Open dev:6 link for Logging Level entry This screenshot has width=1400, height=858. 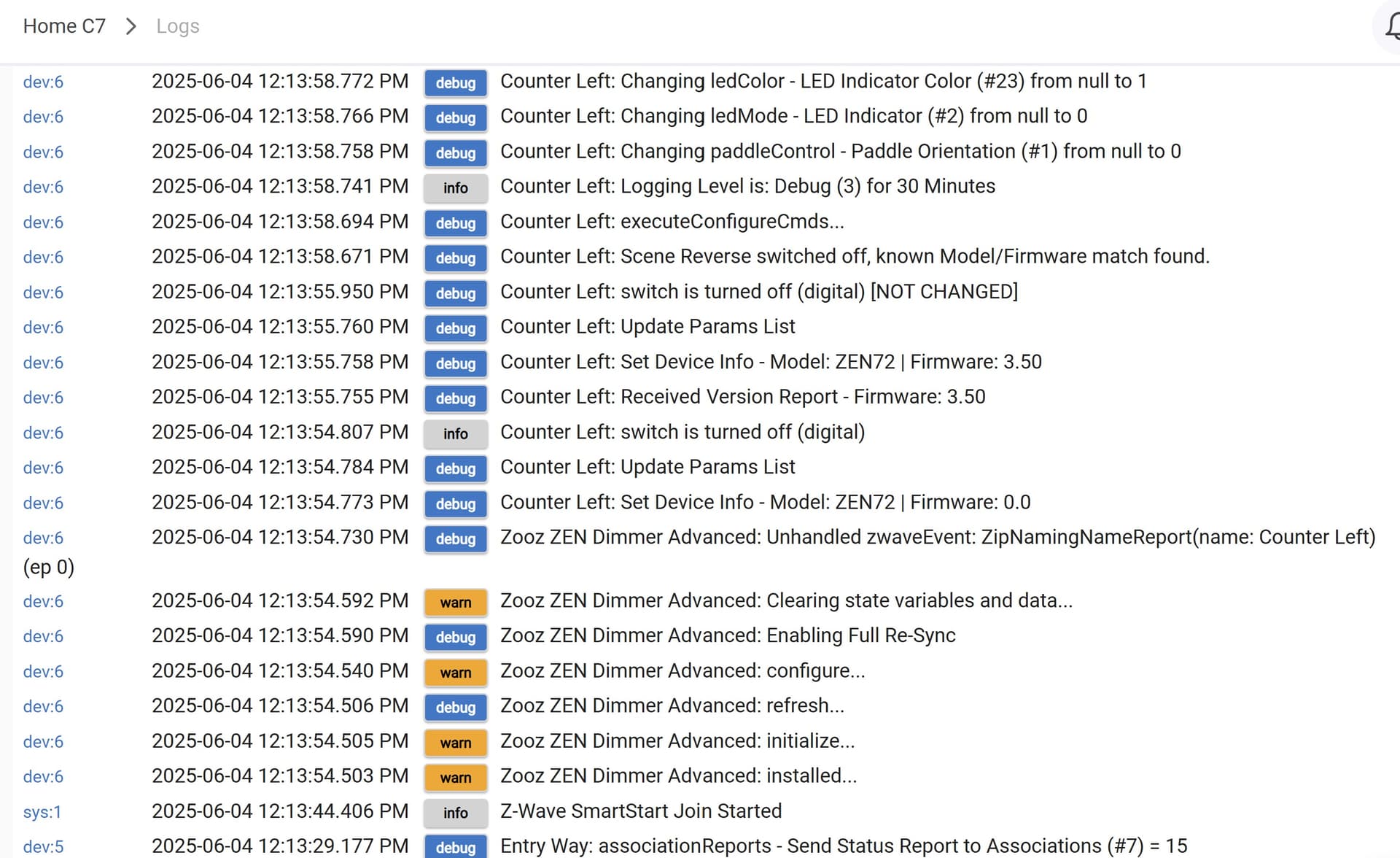pyautogui.click(x=43, y=187)
